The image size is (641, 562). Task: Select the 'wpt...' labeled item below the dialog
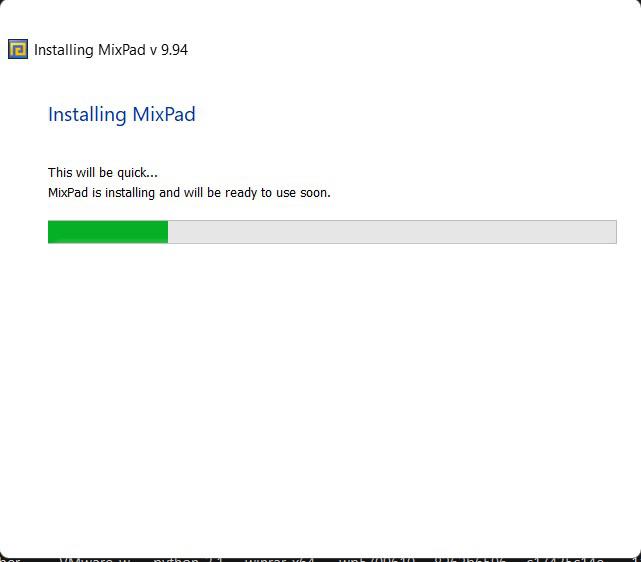[377, 559]
